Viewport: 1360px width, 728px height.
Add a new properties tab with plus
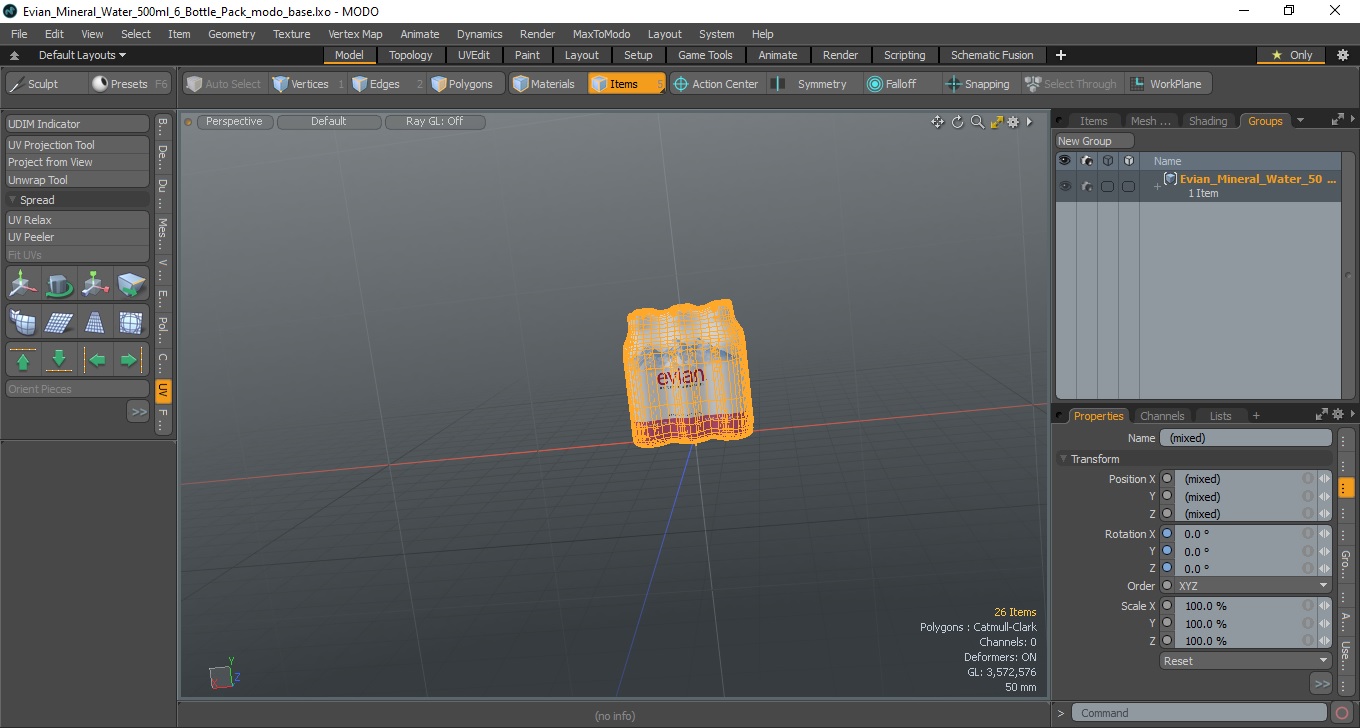point(1256,416)
